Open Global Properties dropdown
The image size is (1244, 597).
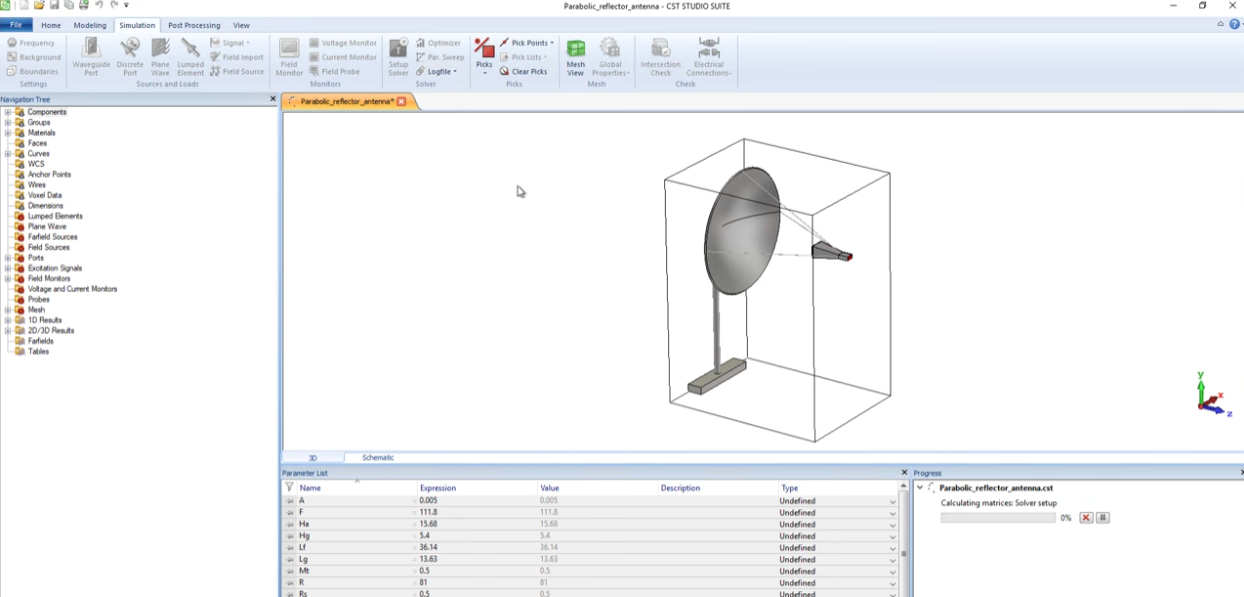[610, 57]
